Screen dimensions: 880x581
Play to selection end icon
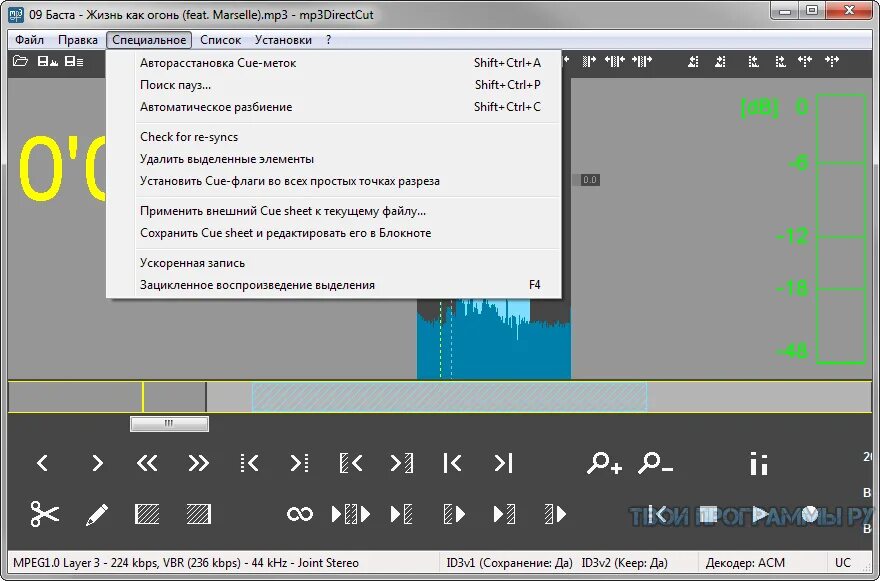[504, 514]
